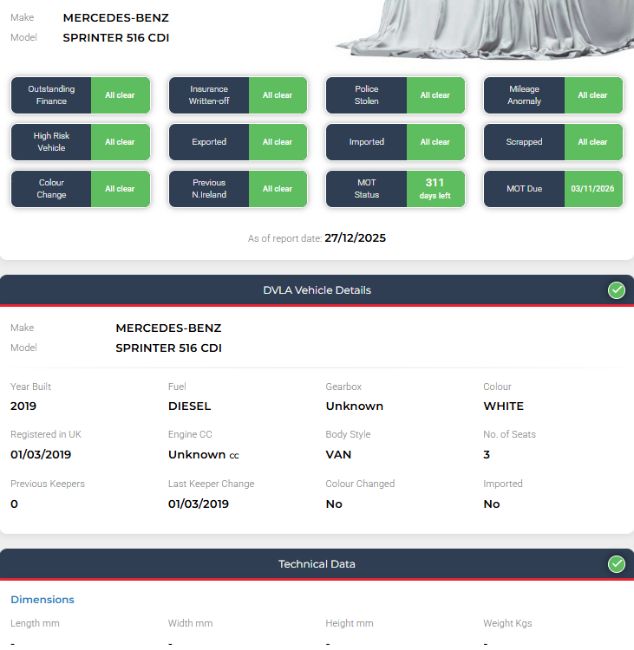Select the Police Stolen status badge
Viewport: 634px width, 650px height.
396,95
